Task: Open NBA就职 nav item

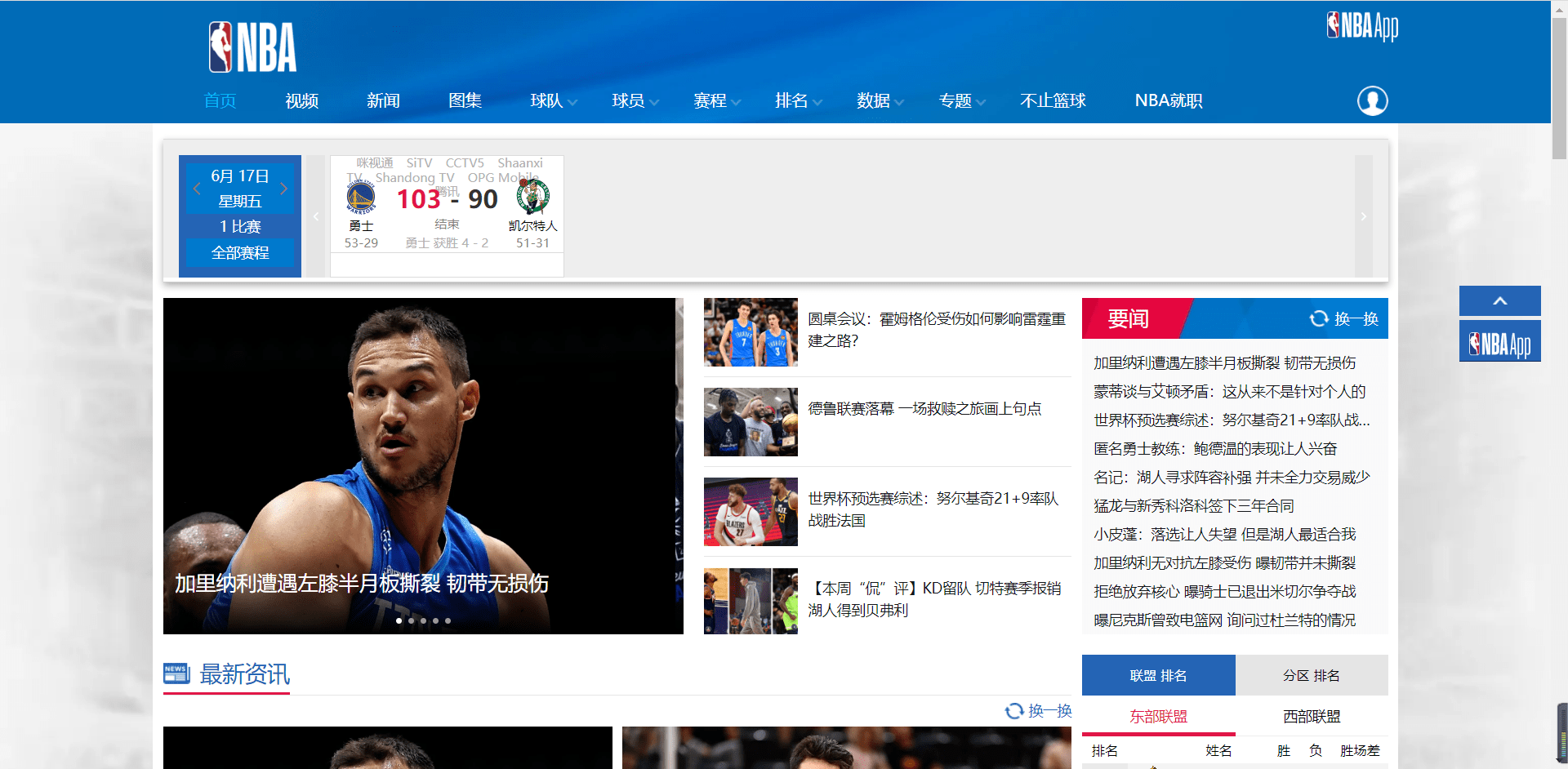Action: [x=1169, y=100]
